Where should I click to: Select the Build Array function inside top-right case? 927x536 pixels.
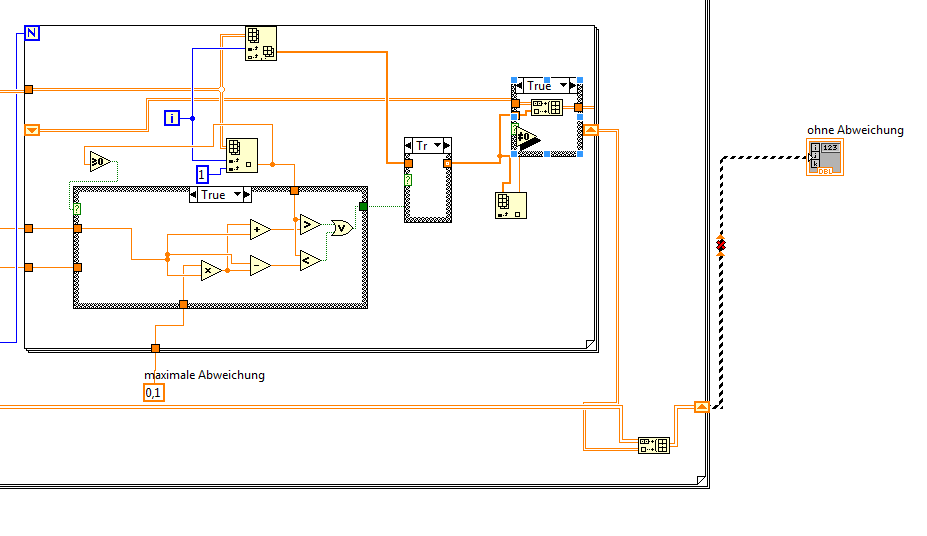point(547,108)
